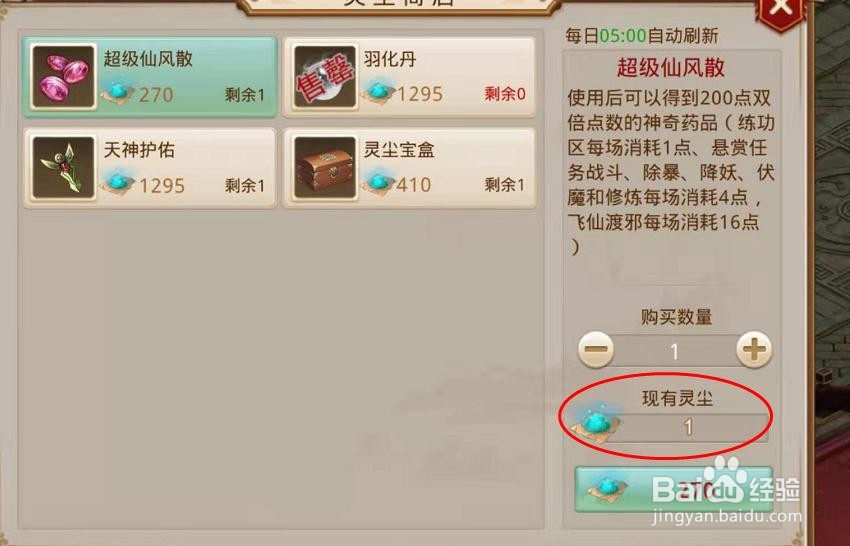Click the 现有灵尘 balance field
850x546 pixels.
click(x=687, y=428)
